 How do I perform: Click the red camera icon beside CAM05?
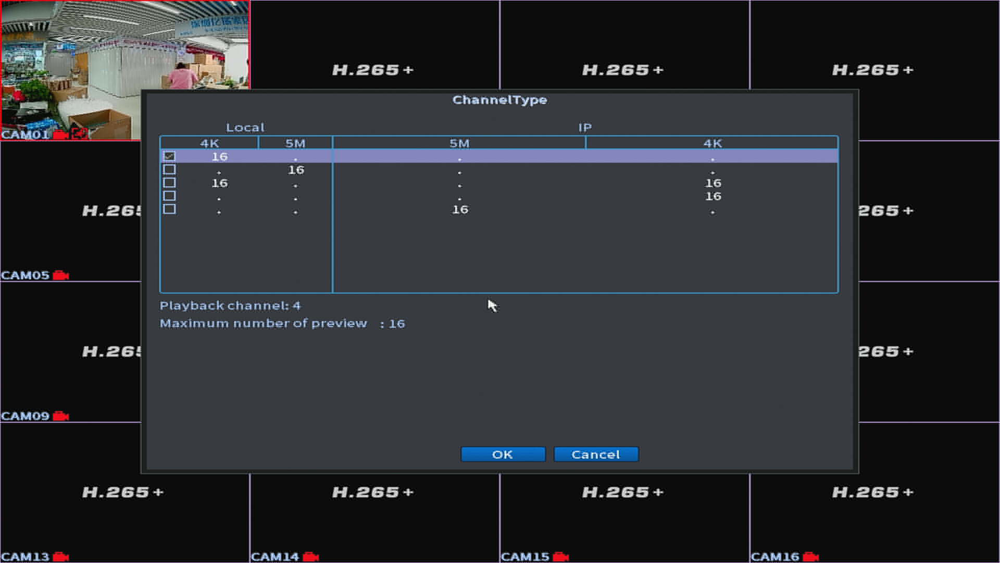click(x=61, y=275)
